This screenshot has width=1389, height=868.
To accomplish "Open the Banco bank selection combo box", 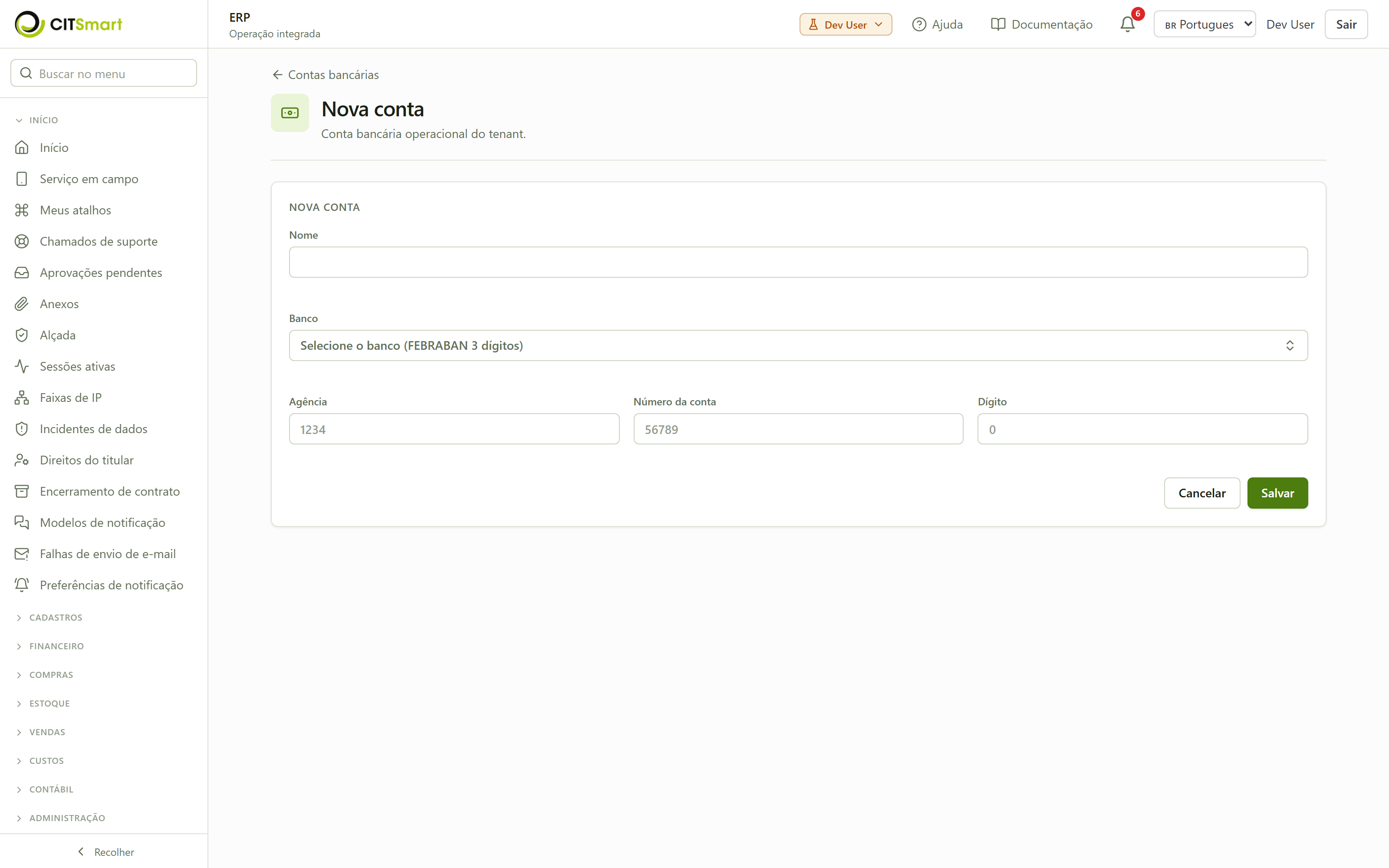I will click(x=798, y=345).
